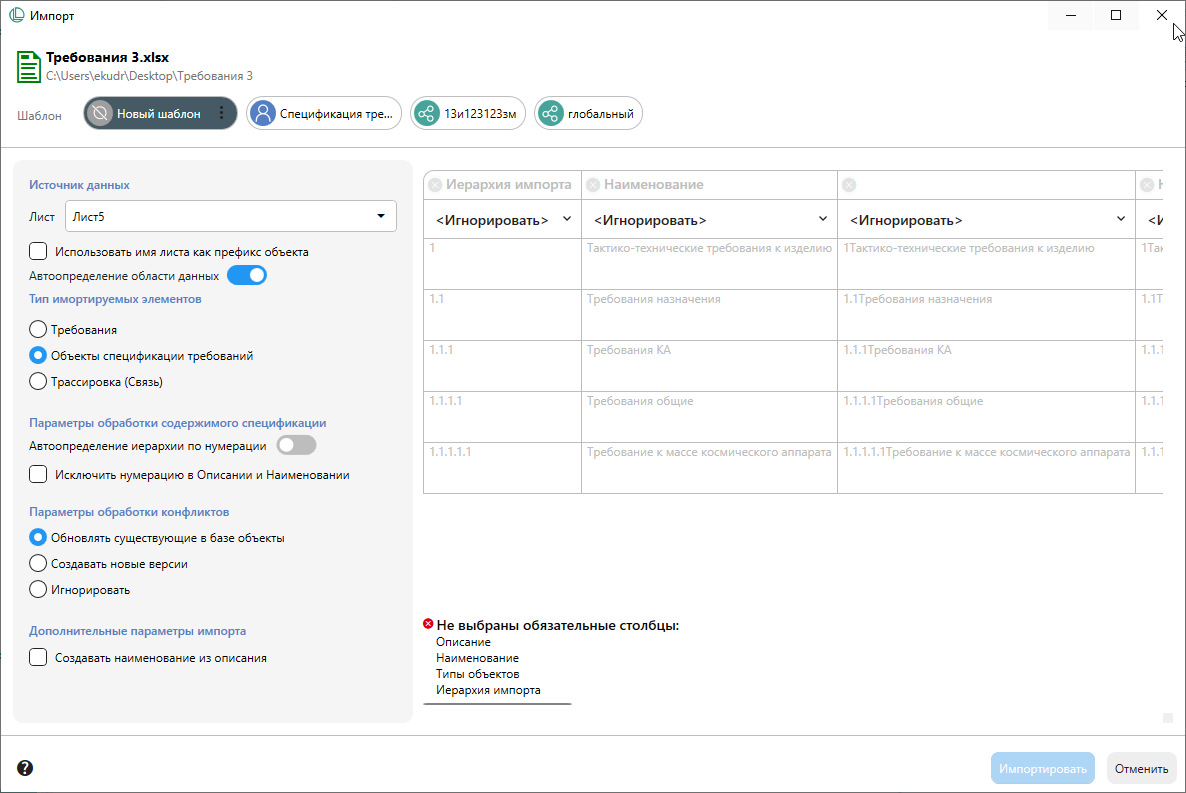Check Использовать имя листа как префикс объекта
1186x793 pixels.
38,252
